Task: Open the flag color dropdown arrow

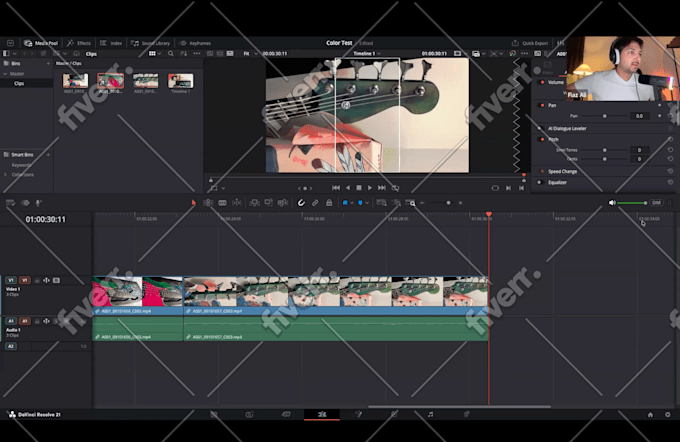Action: (x=352, y=203)
